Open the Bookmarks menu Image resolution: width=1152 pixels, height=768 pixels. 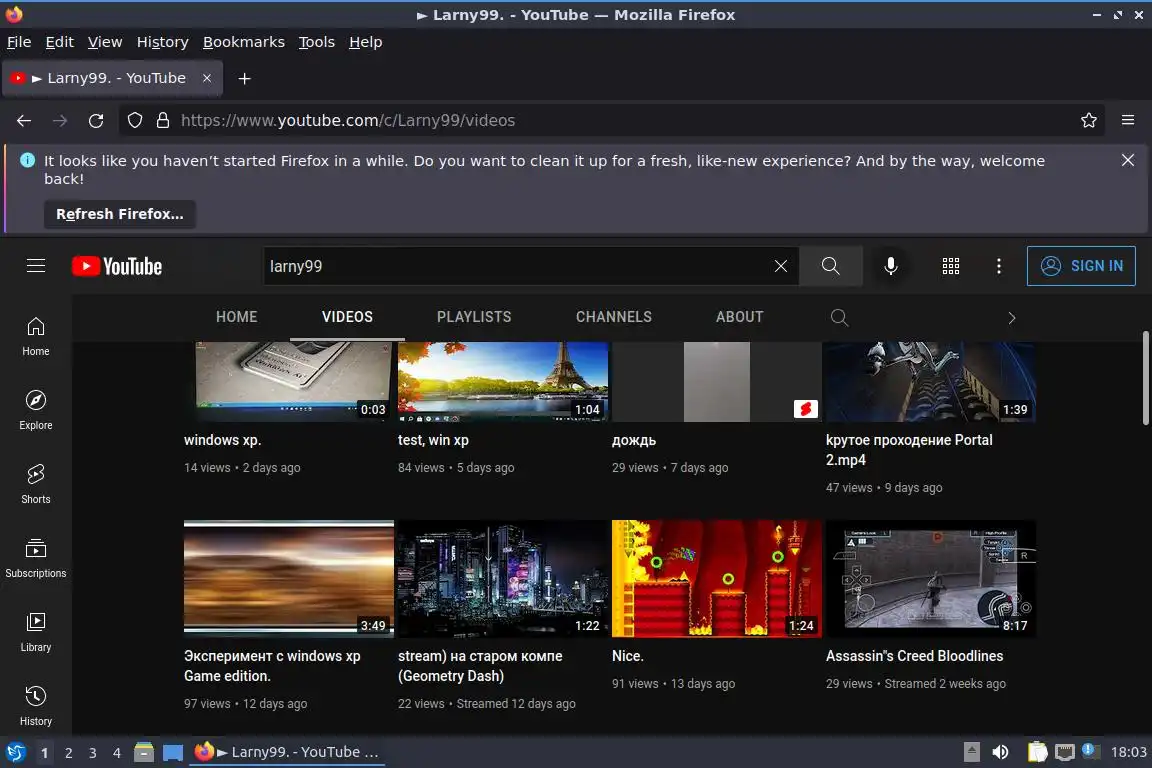(x=244, y=42)
